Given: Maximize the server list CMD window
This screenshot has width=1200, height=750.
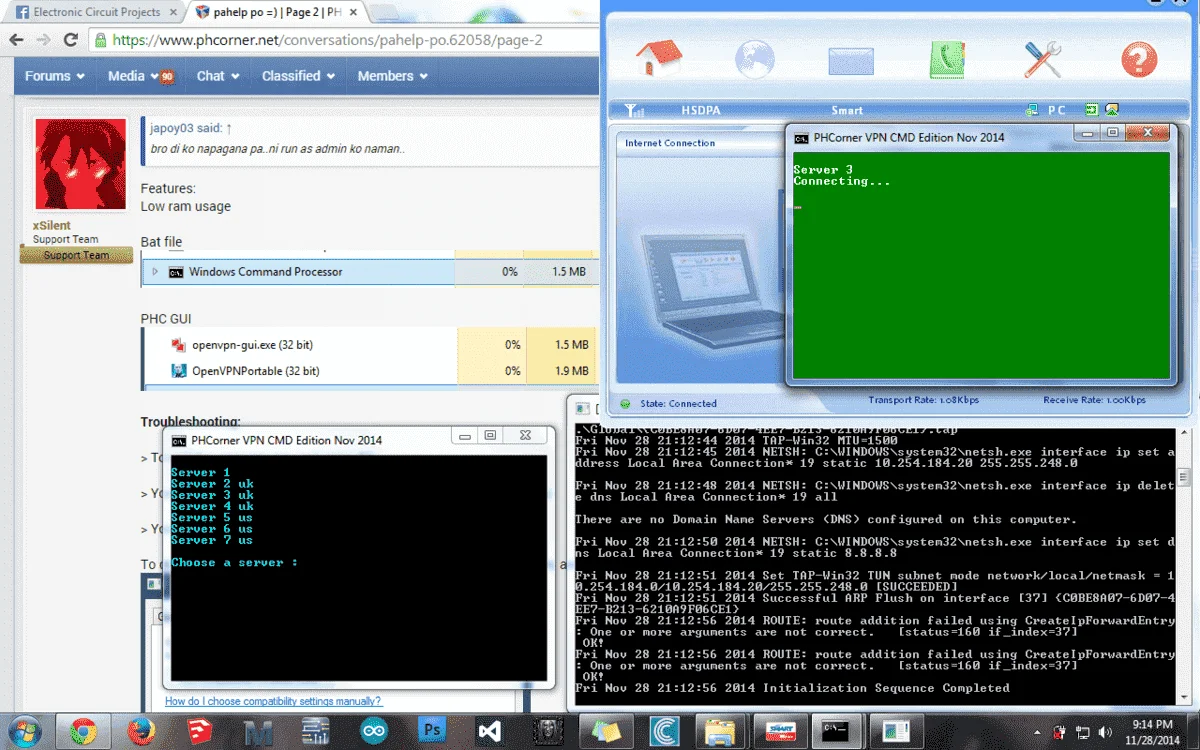Looking at the screenshot, I should pyautogui.click(x=489, y=435).
